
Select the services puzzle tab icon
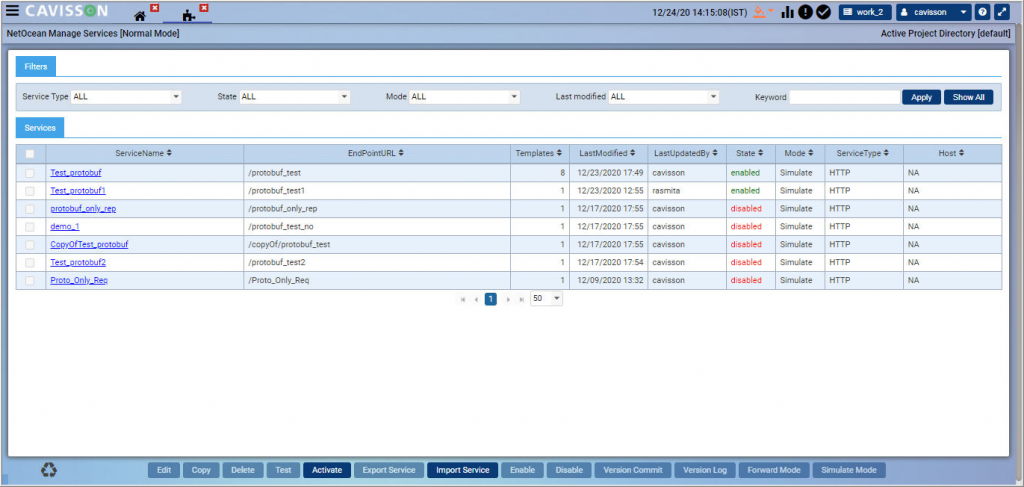[x=189, y=16]
